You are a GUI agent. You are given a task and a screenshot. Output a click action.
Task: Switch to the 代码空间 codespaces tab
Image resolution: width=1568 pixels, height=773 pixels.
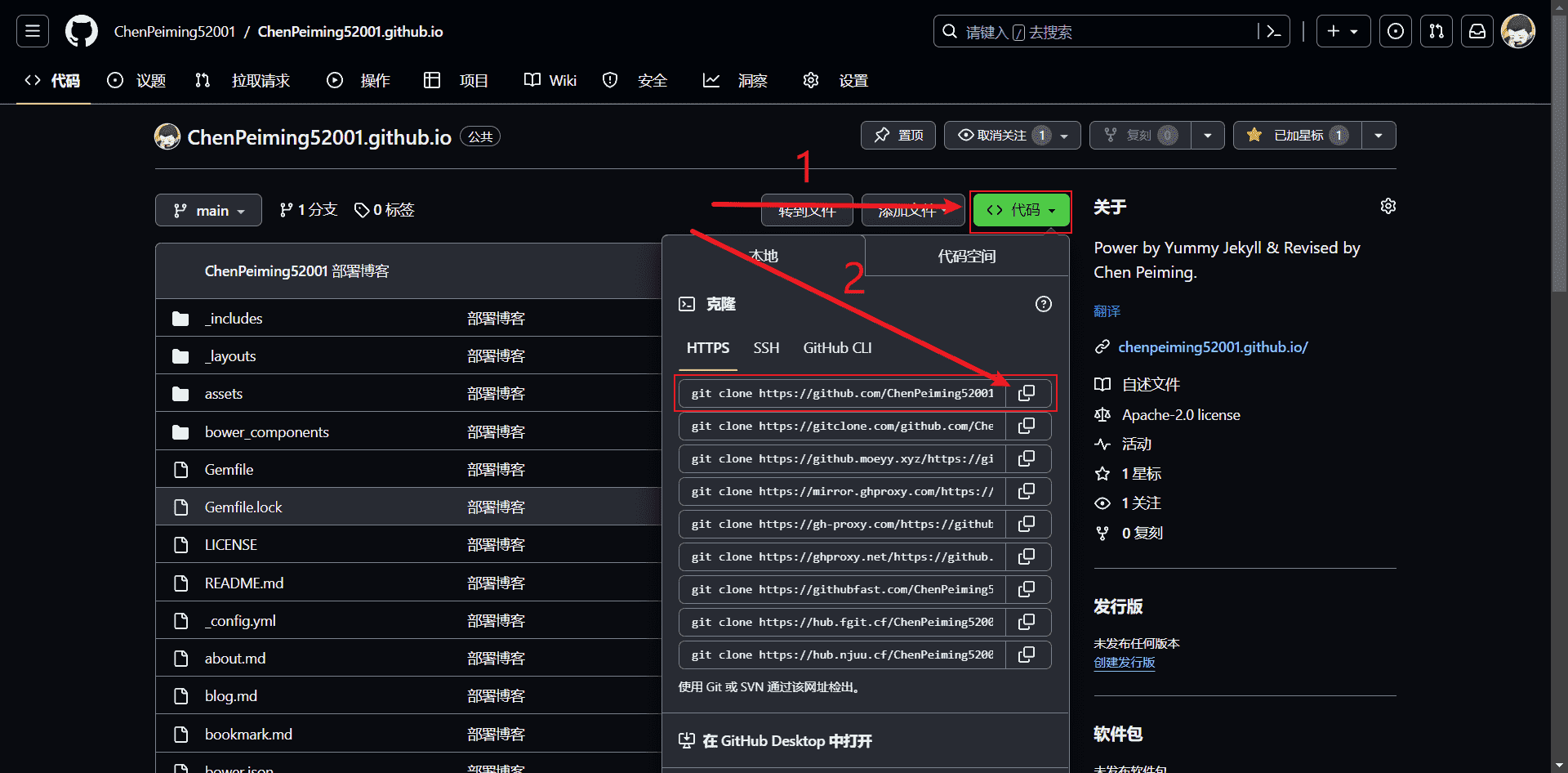point(967,257)
